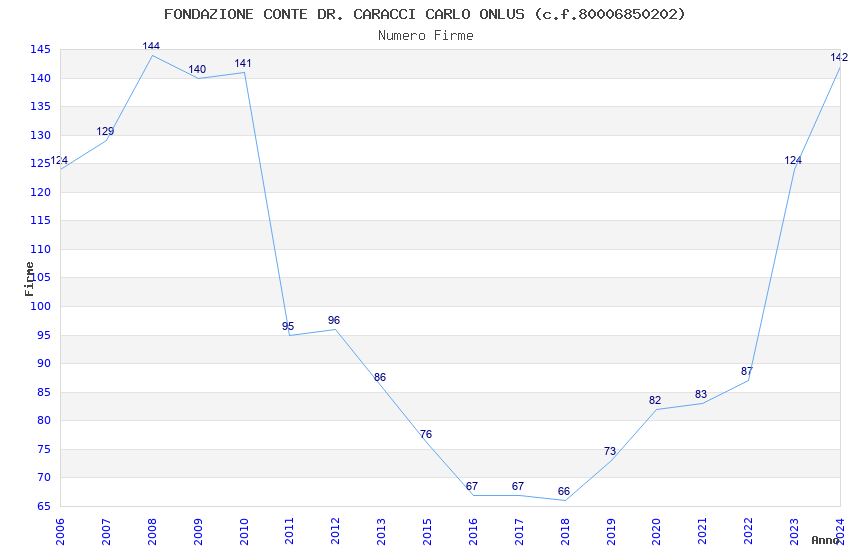Screen dimensions: 850x550
Task: Click the y-axis value 75
Action: pos(44,449)
